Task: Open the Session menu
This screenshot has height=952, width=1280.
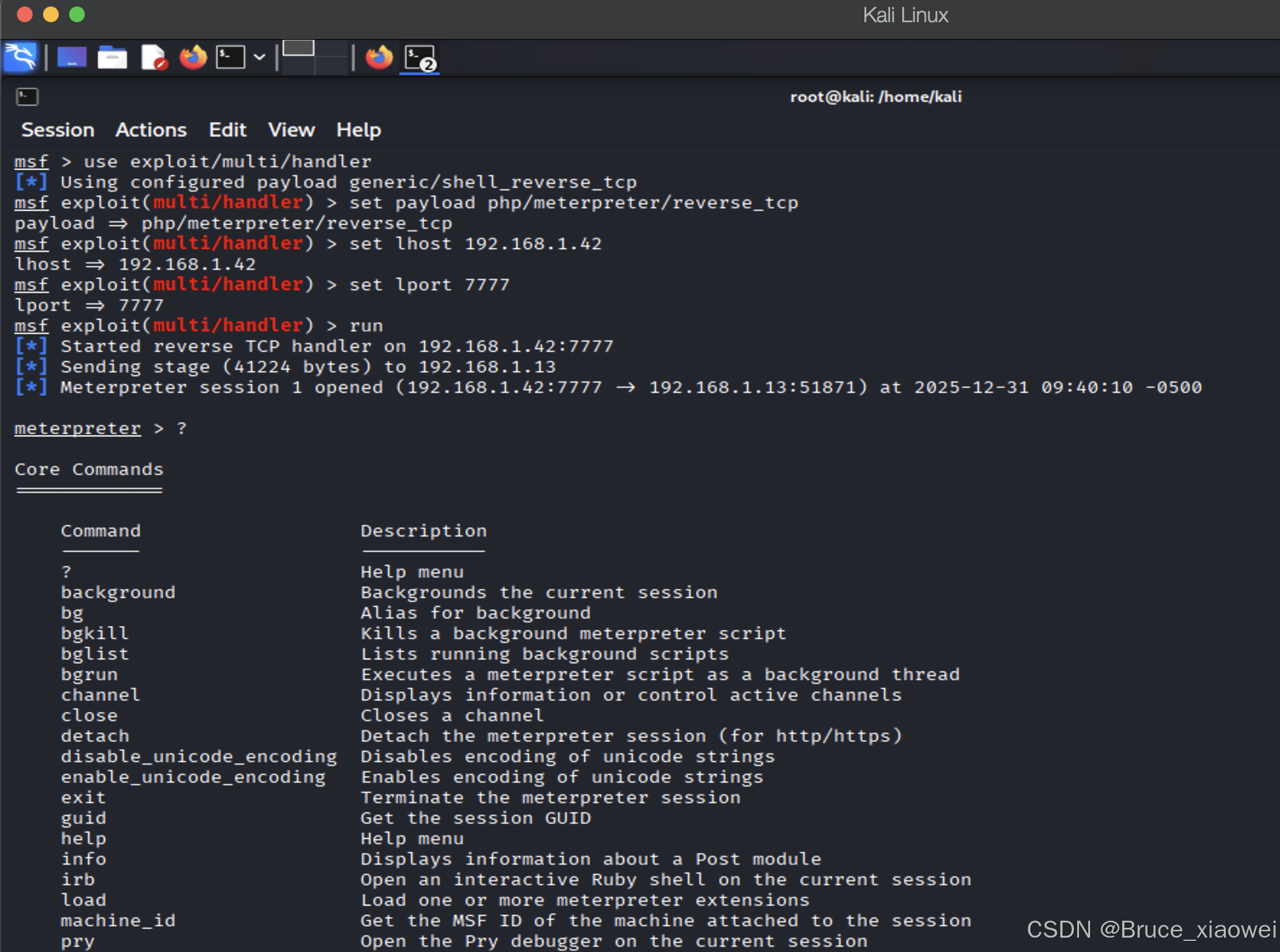Action: (57, 130)
